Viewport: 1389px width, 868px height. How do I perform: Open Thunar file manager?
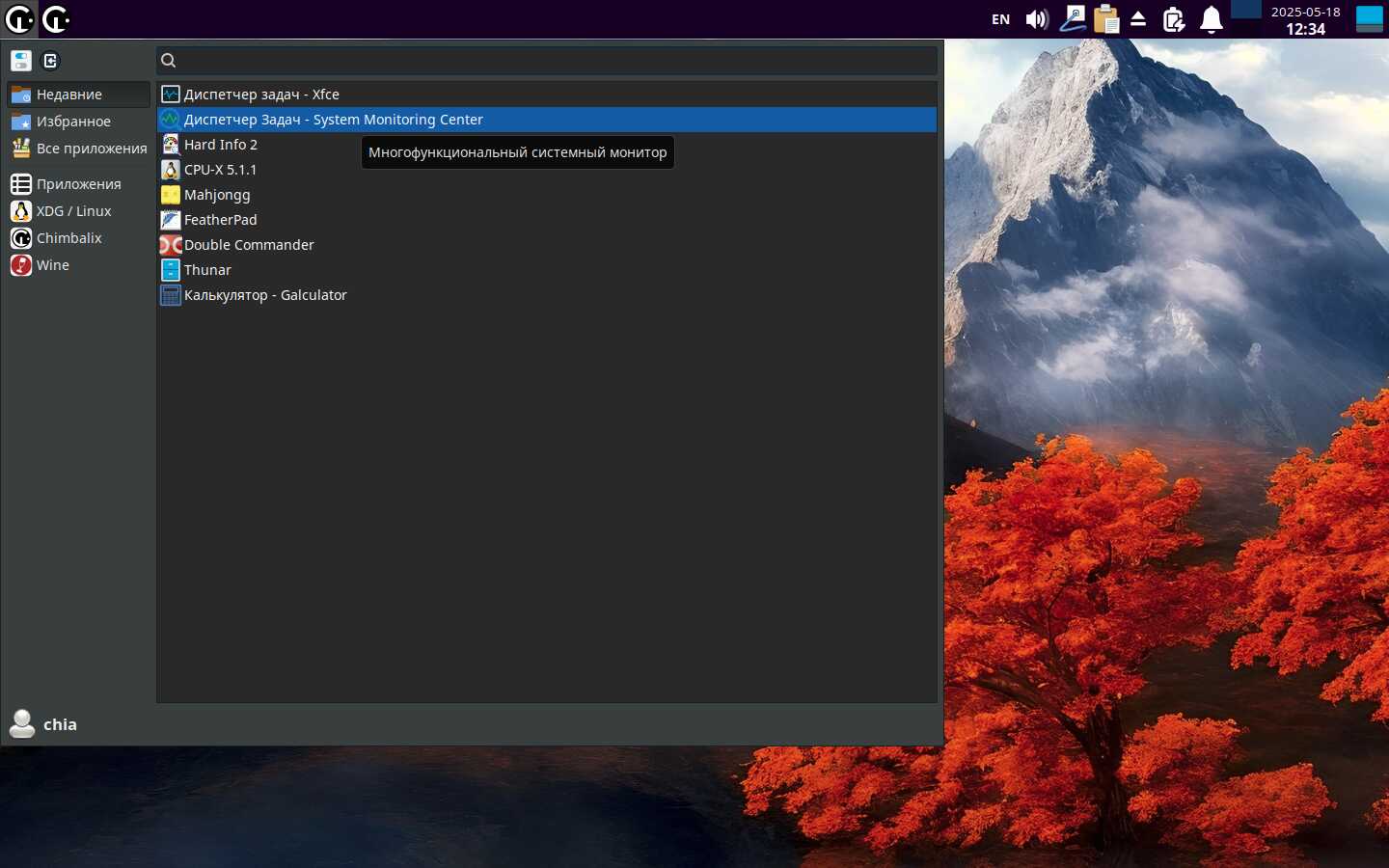click(207, 270)
